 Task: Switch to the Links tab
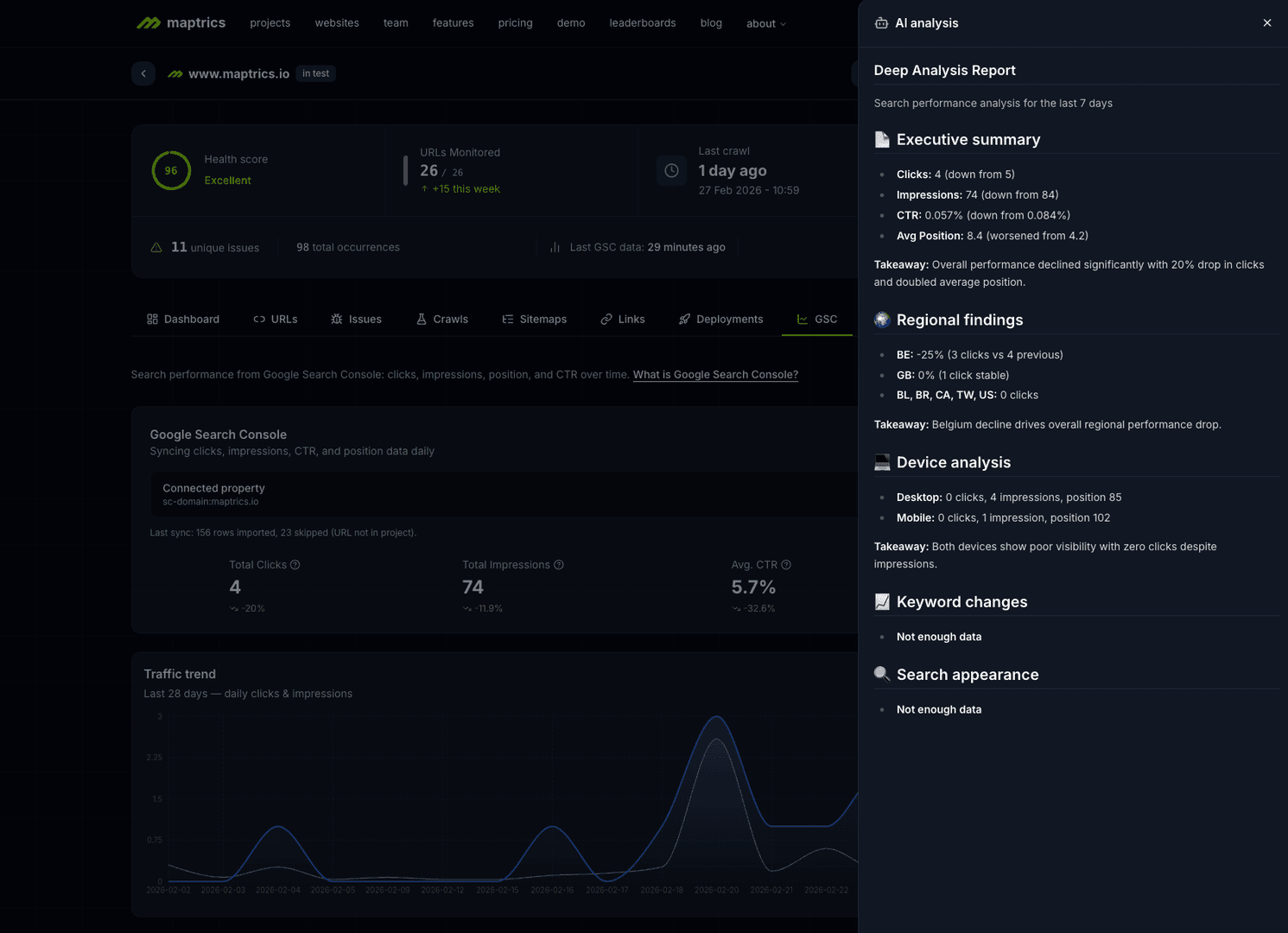(x=623, y=320)
